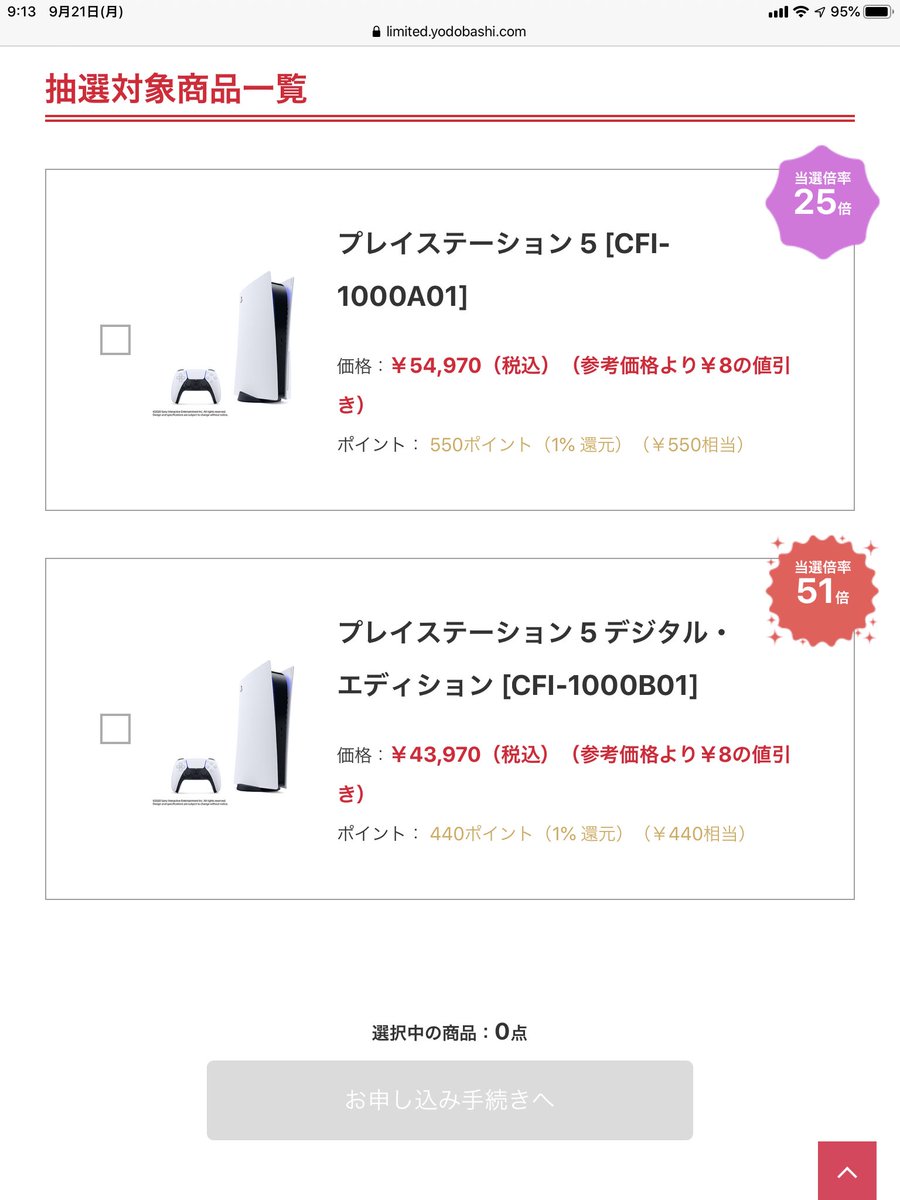Tap the cellular signal bars icon
This screenshot has width=900, height=1200.
(779, 12)
